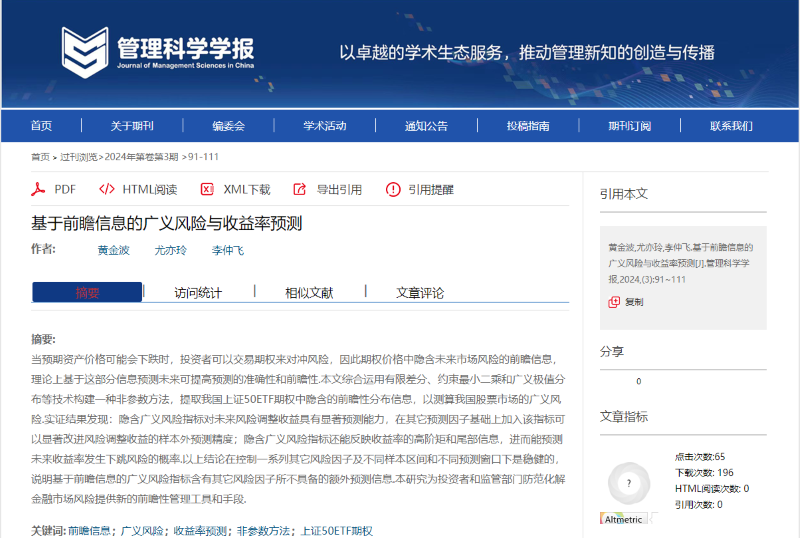This screenshot has height=538, width=800.
Task: Select 投稿指南 in the navigation bar
Action: [527, 126]
